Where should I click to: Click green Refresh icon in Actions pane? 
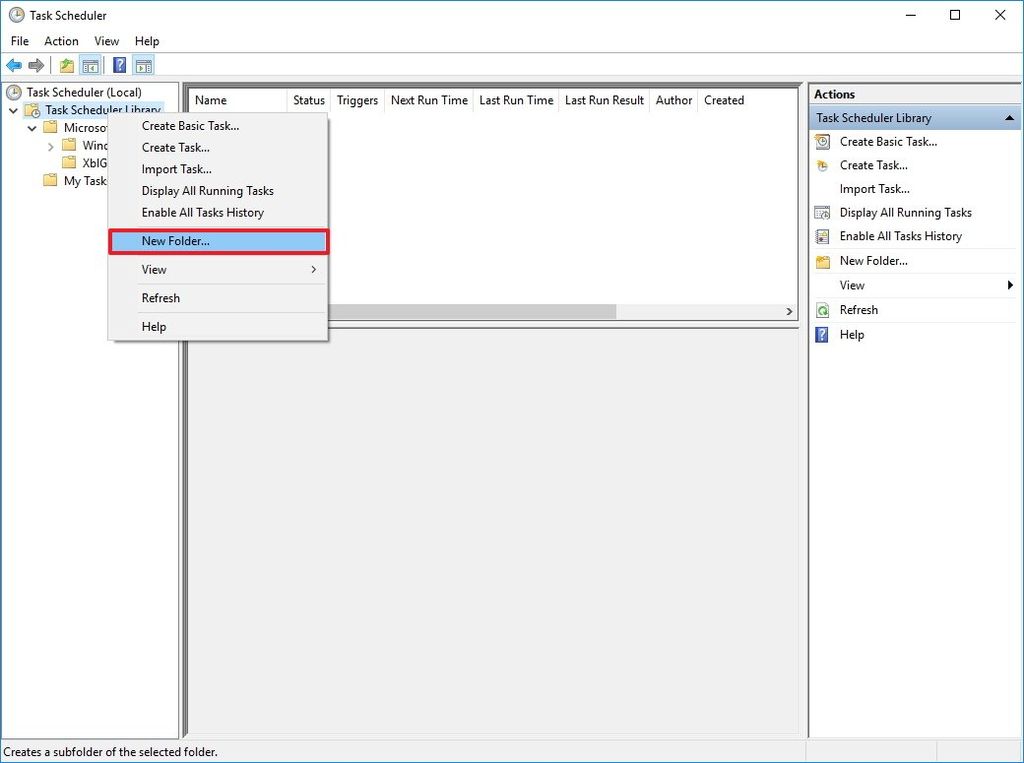(823, 310)
